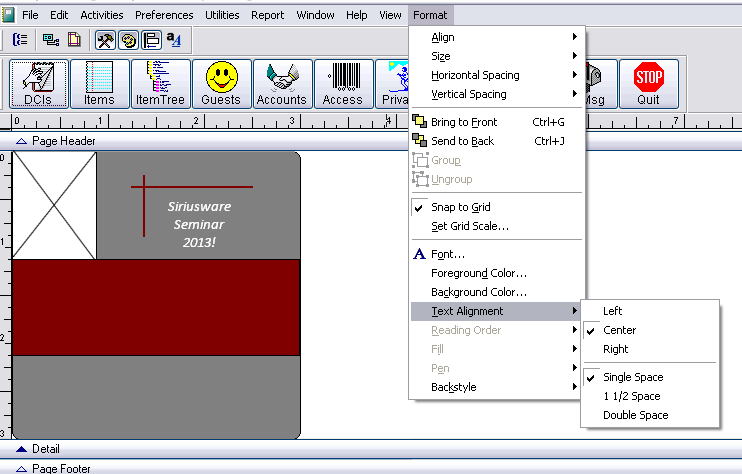Click the palette toolbar icon
This screenshot has width=742, height=474.
point(128,40)
